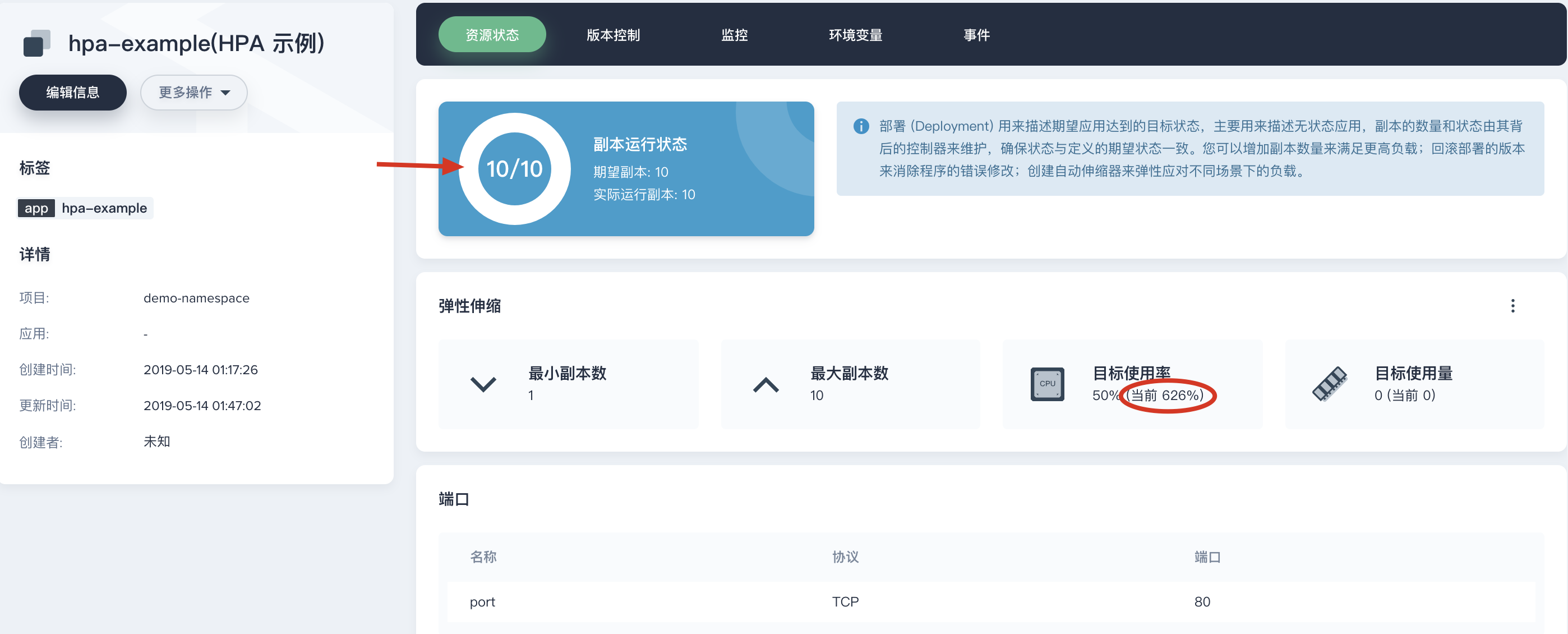Click the 0 (当前 0) target usage value

click(x=1405, y=395)
